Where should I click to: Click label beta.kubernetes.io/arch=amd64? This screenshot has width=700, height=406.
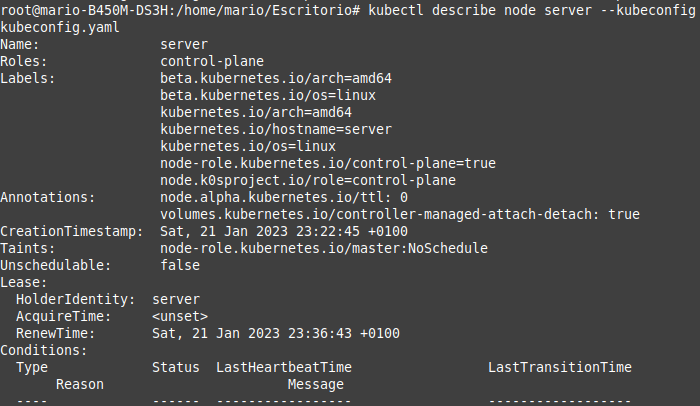pyautogui.click(x=276, y=79)
